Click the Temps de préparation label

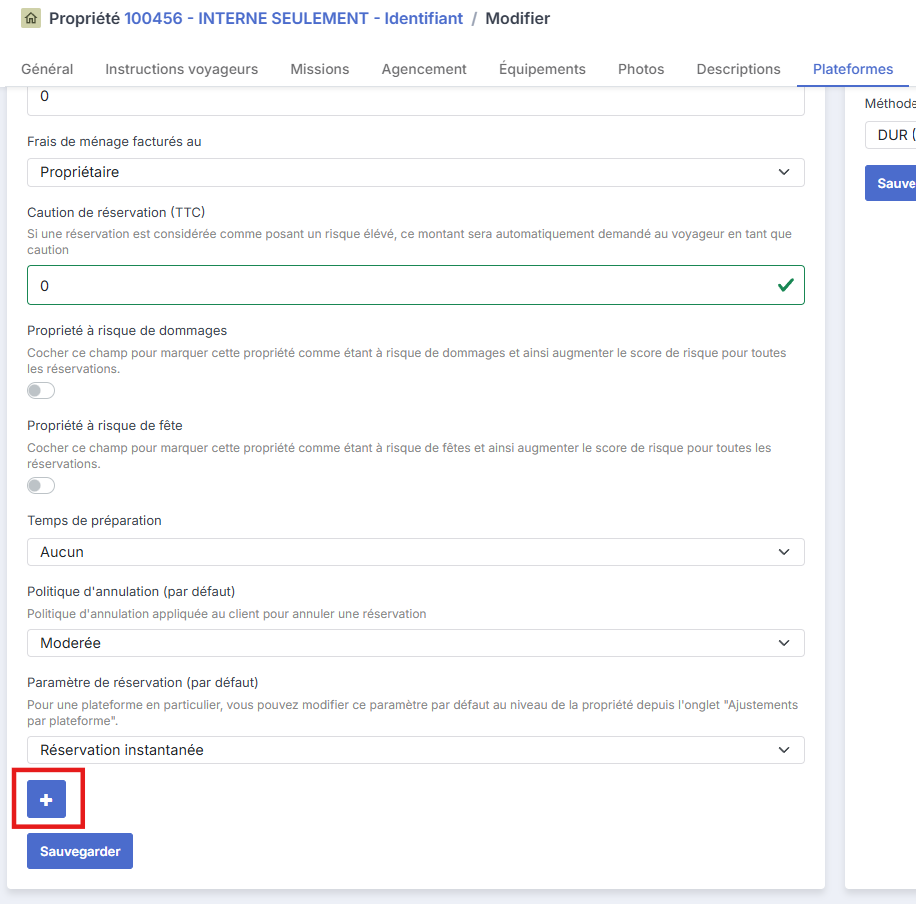coord(94,520)
